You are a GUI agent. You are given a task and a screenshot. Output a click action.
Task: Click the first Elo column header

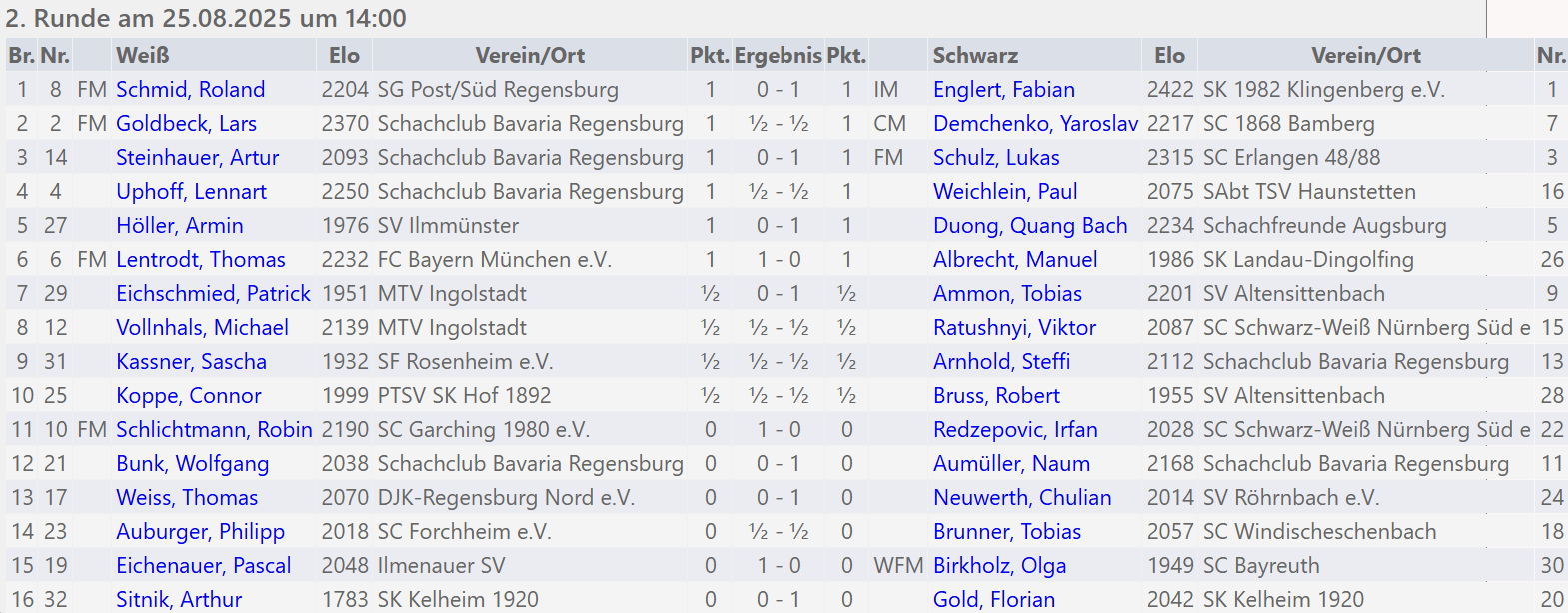(344, 56)
